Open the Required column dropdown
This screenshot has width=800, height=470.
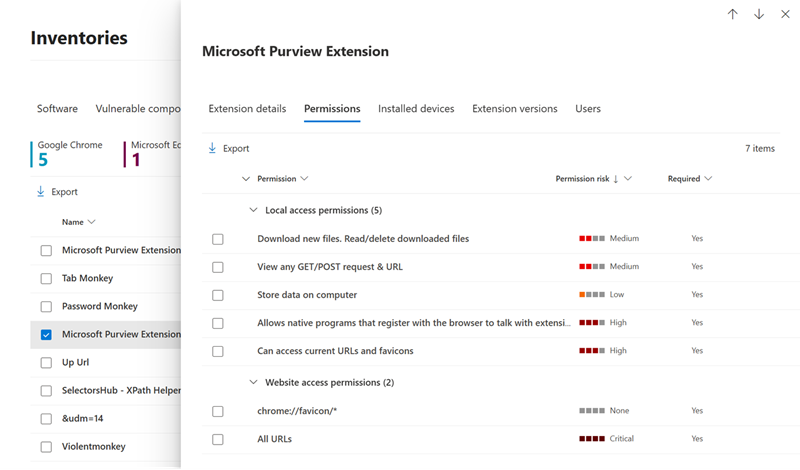(708, 179)
